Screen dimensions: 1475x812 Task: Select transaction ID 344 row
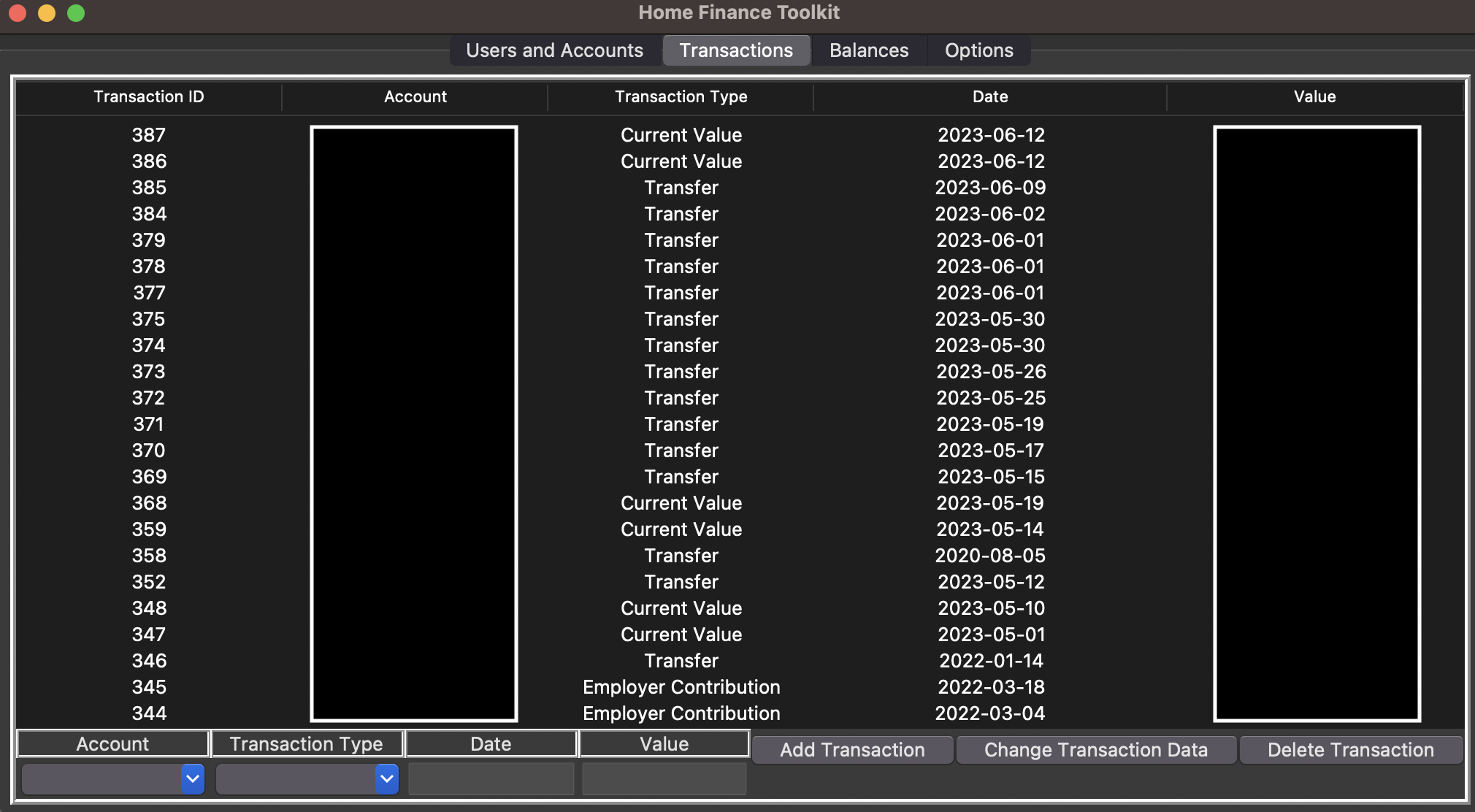(x=740, y=713)
